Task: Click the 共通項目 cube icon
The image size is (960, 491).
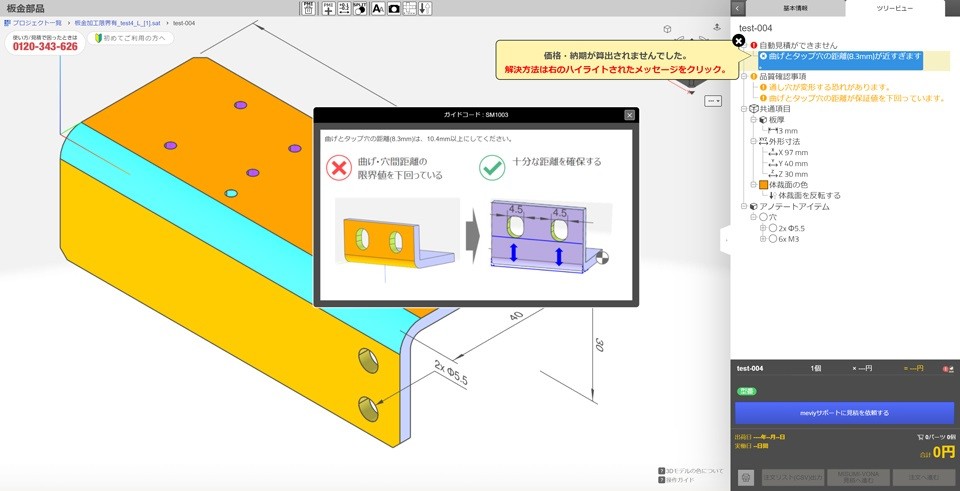Action: click(754, 108)
